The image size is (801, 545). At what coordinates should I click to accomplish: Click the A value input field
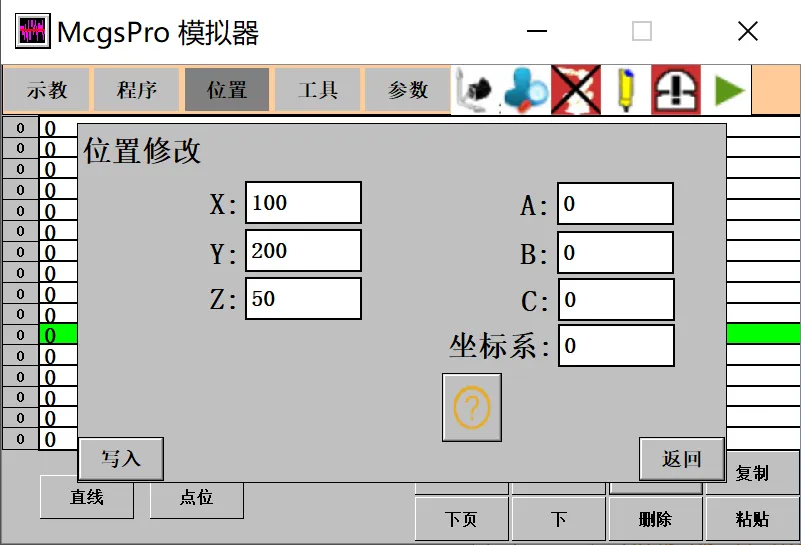pyautogui.click(x=616, y=203)
